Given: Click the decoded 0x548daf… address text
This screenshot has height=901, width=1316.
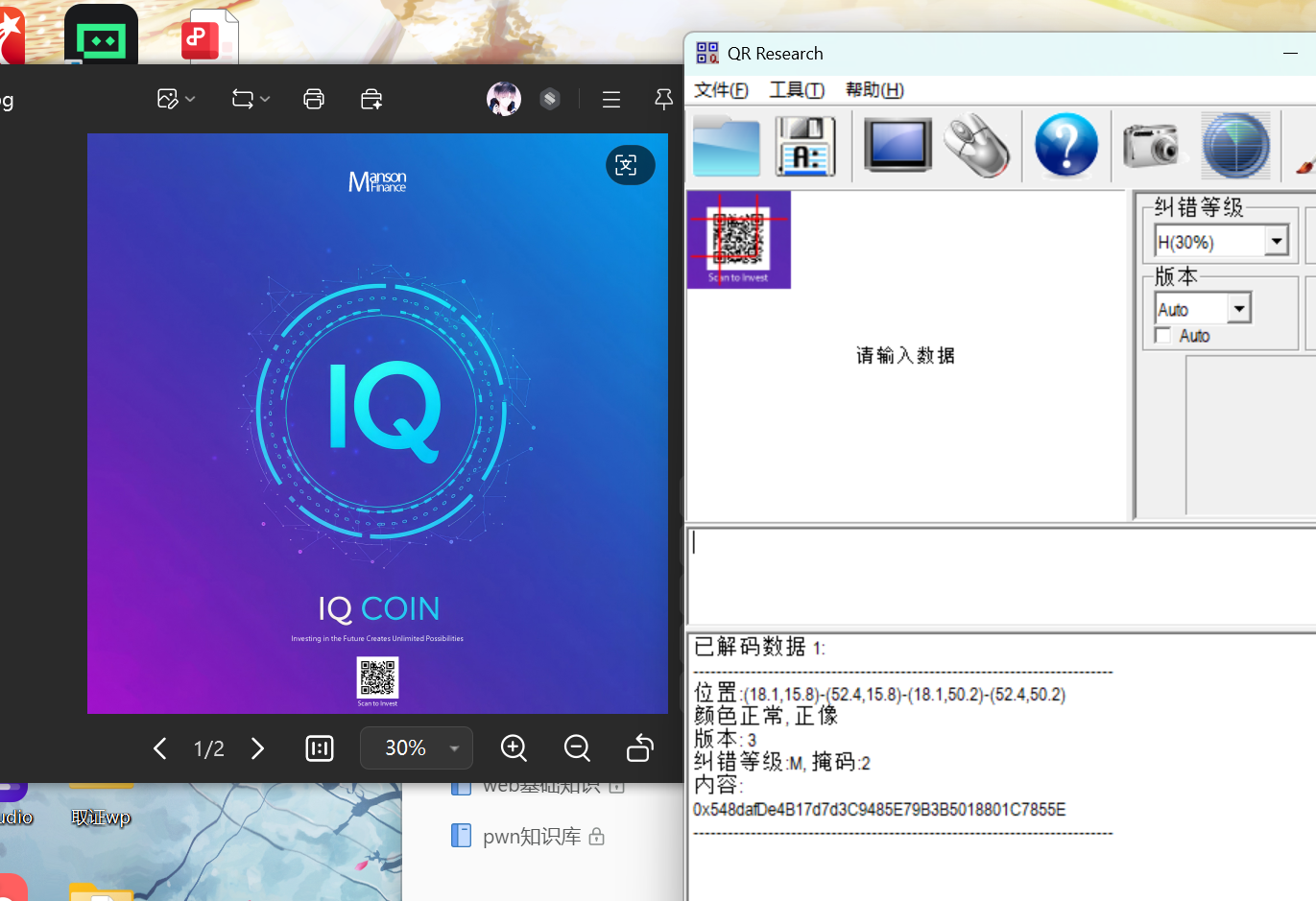Looking at the screenshot, I should pyautogui.click(x=879, y=810).
